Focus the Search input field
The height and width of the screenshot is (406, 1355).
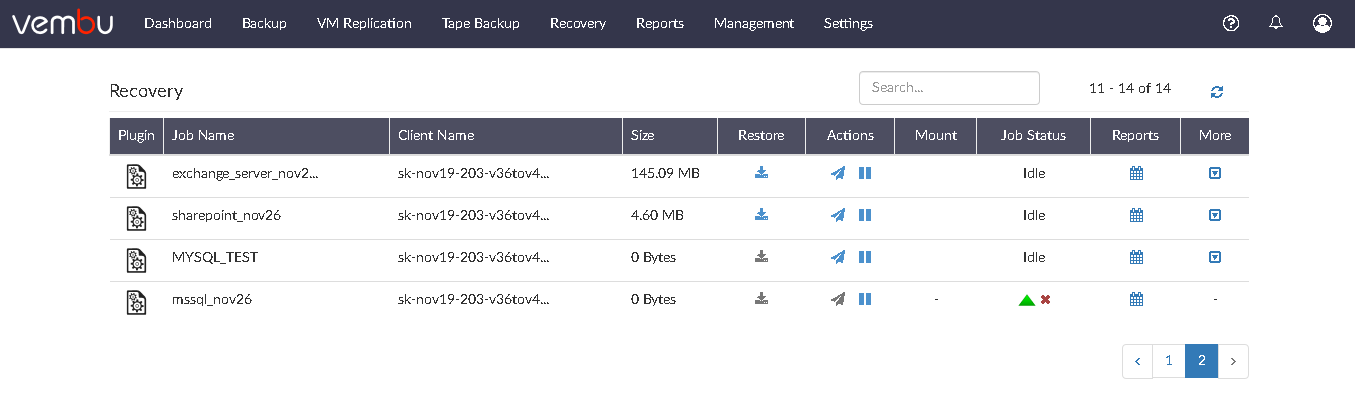tap(949, 87)
